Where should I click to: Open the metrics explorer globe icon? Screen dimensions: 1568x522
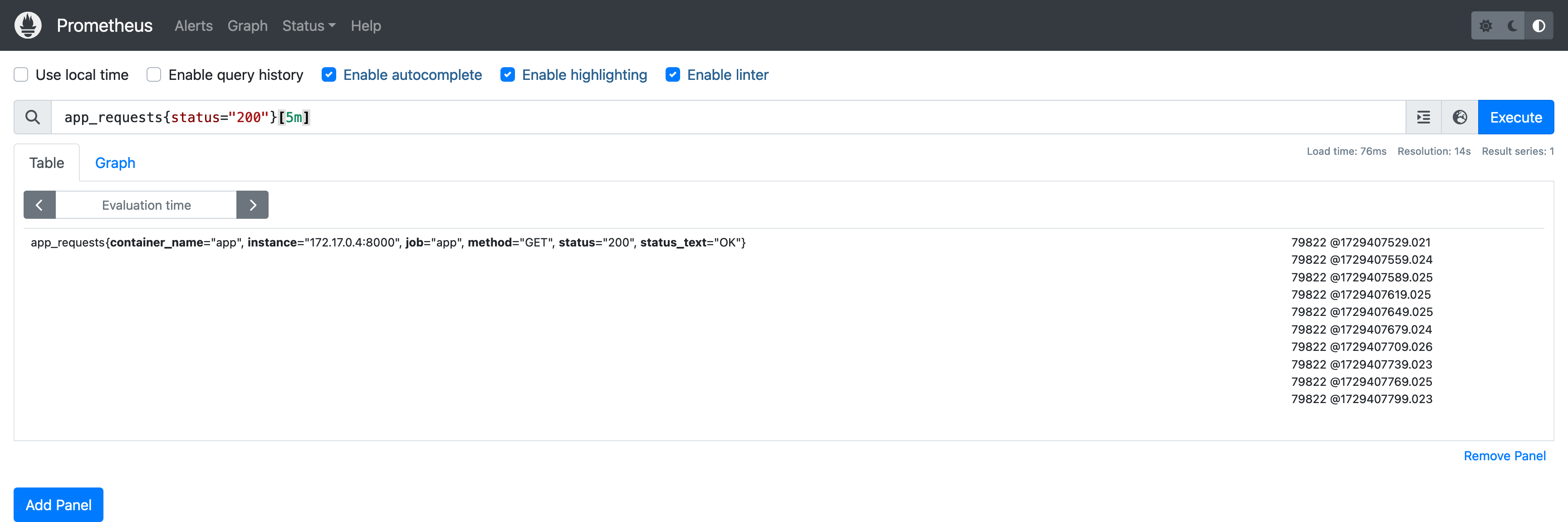pyautogui.click(x=1460, y=117)
